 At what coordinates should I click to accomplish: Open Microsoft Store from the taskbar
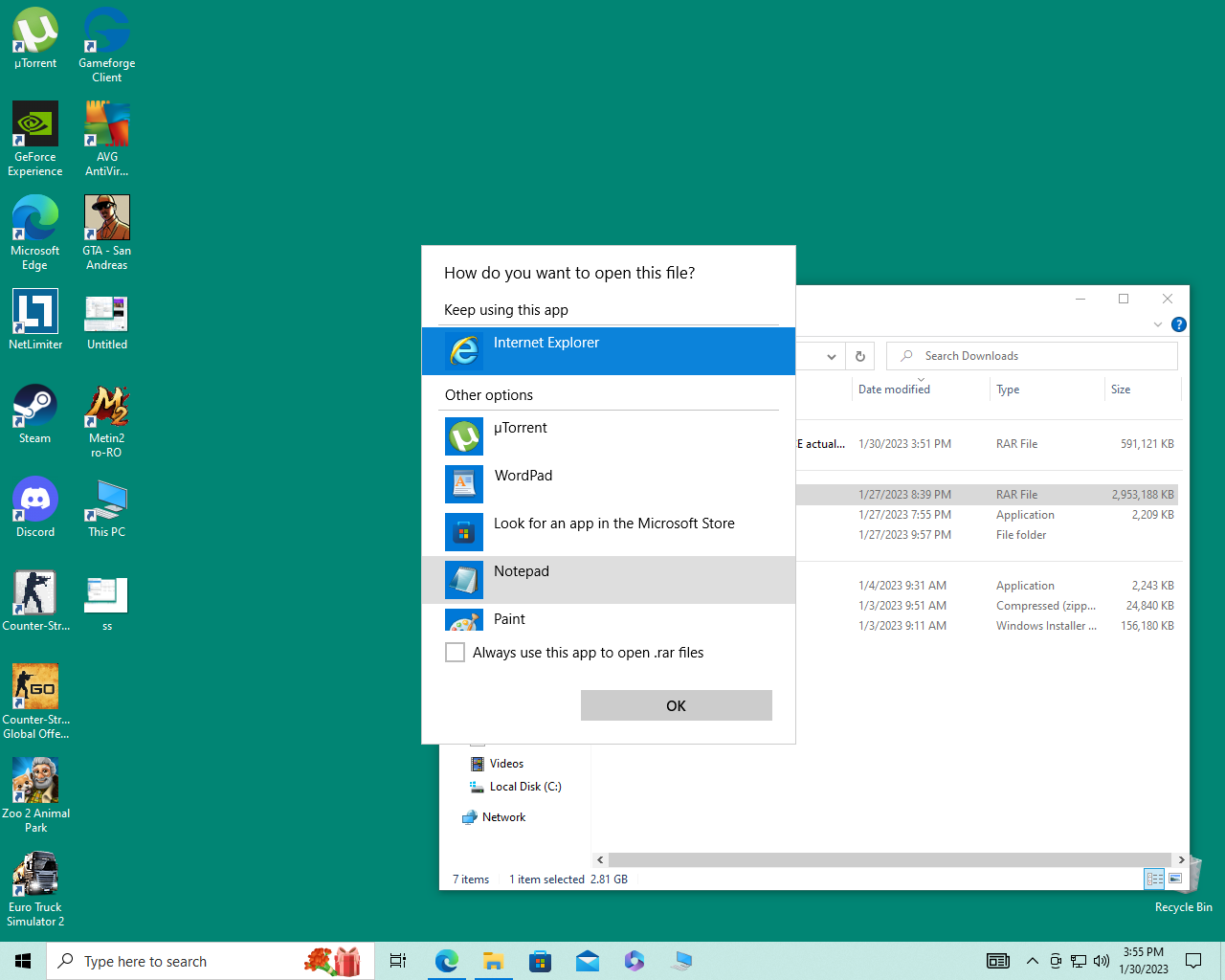(540, 961)
